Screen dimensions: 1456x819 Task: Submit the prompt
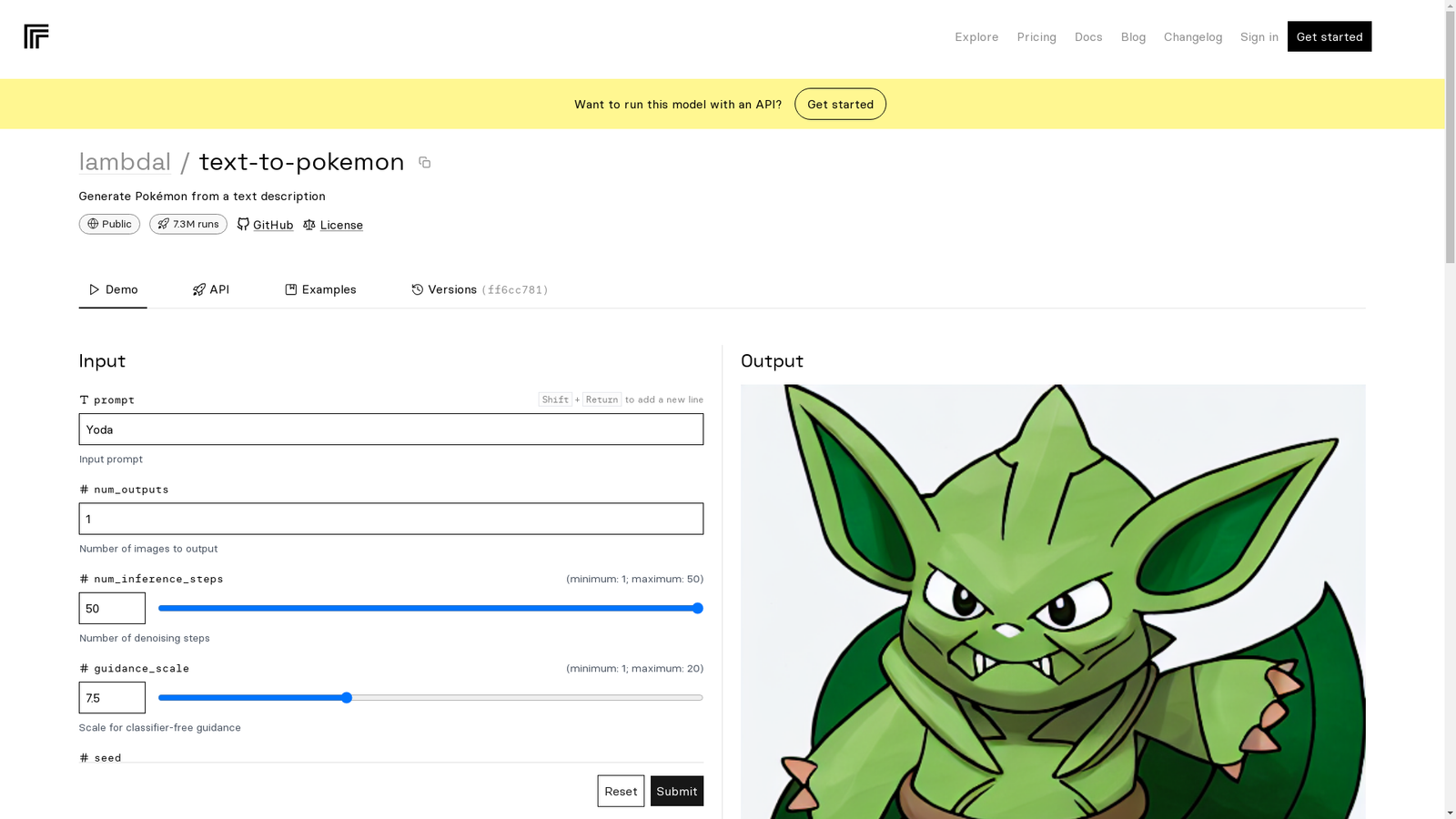677,791
